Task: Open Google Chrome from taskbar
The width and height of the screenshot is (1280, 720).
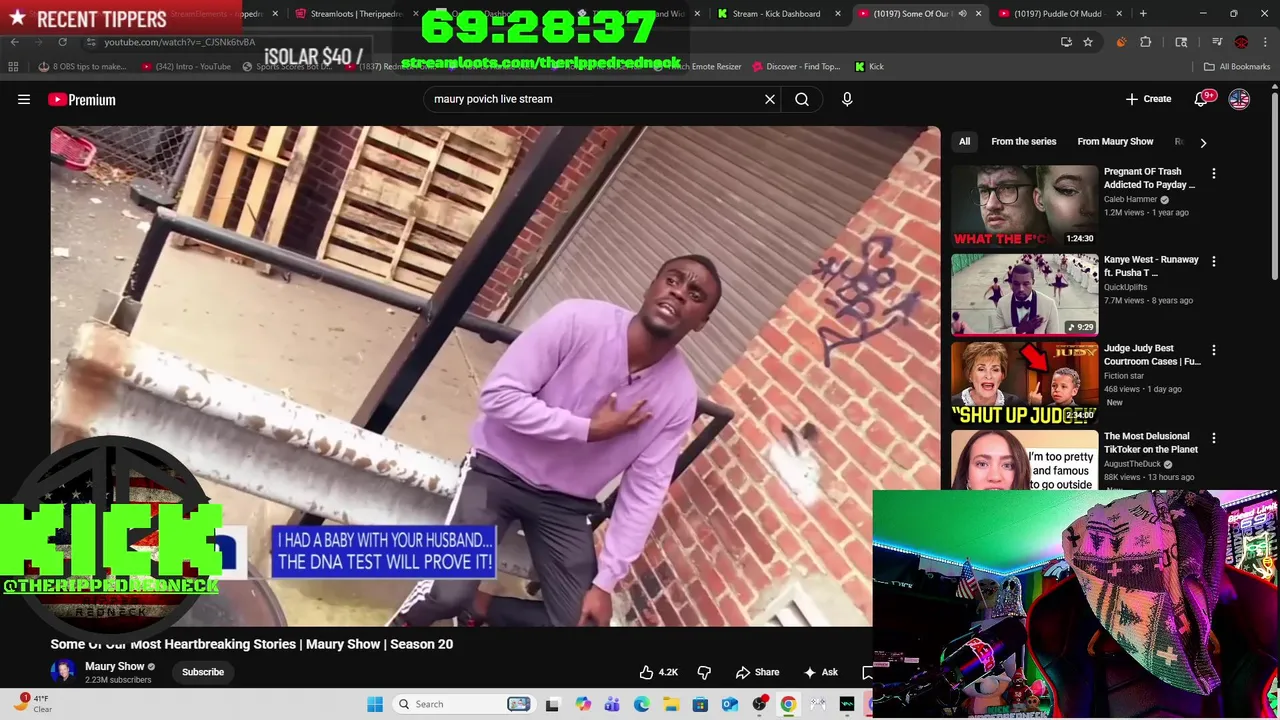Action: 788,704
